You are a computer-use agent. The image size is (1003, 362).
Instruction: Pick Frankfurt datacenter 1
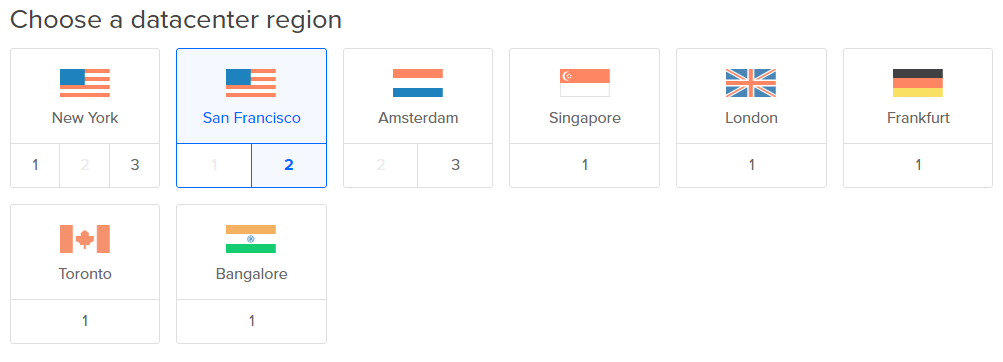[x=918, y=165]
